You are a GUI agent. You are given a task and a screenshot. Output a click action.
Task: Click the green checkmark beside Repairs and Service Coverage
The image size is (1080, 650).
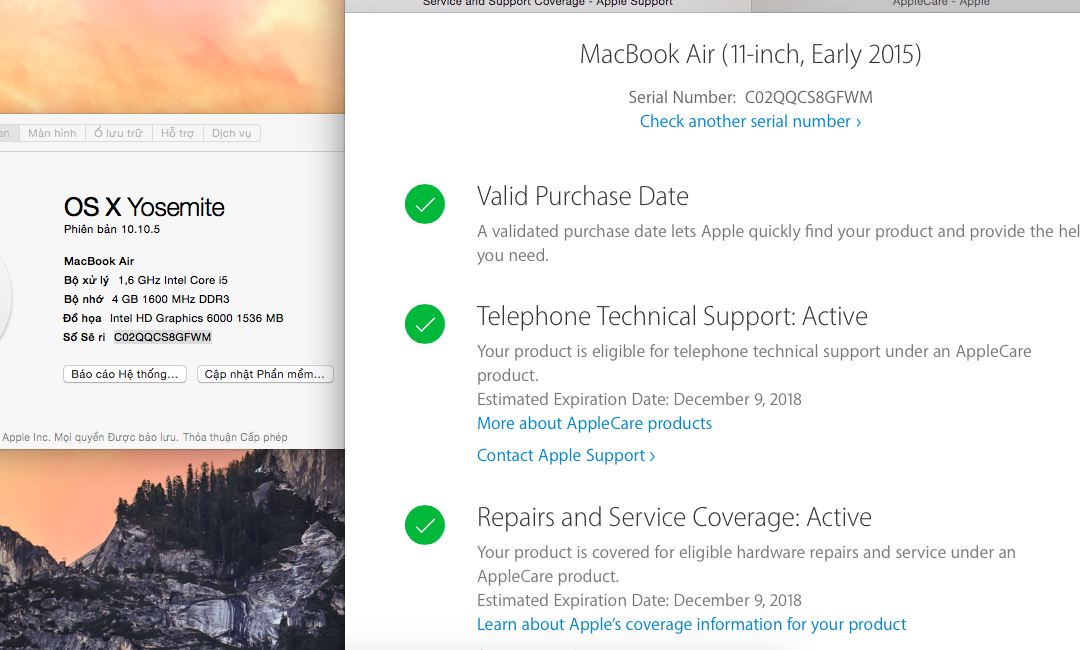pos(424,525)
